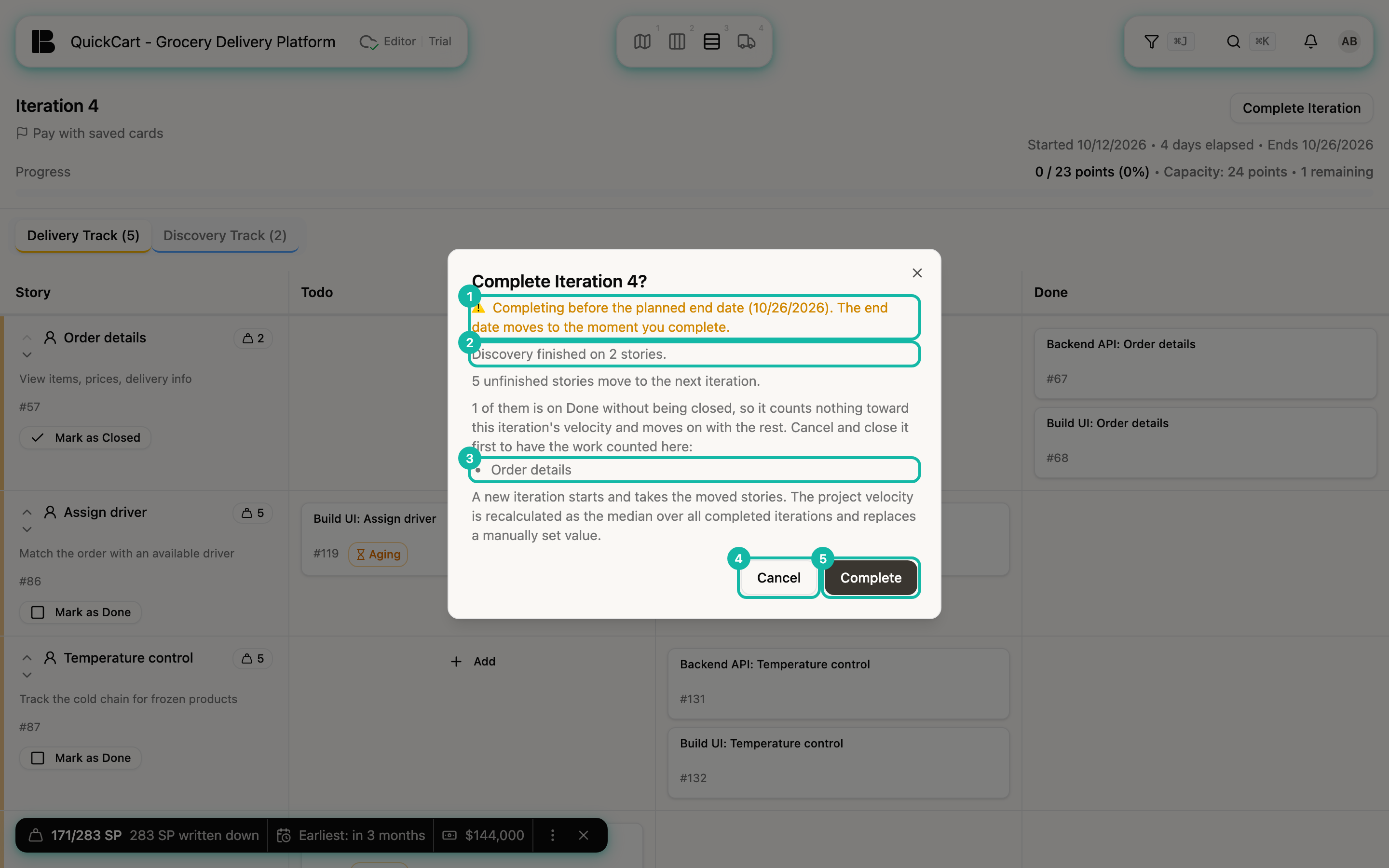Select the iteration rows view icon
The width and height of the screenshot is (1389, 868).
[x=712, y=41]
